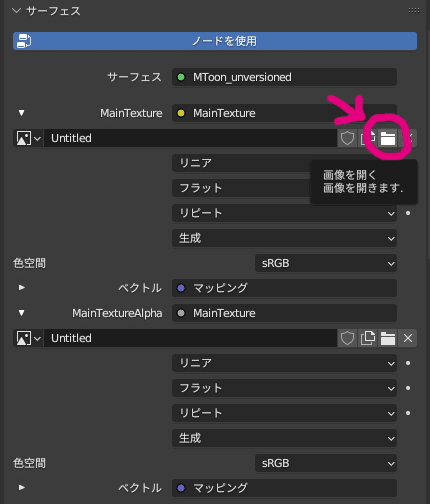Toggle fake user shield on first Untitled image
Image resolution: width=430 pixels, height=504 pixels.
[347, 138]
